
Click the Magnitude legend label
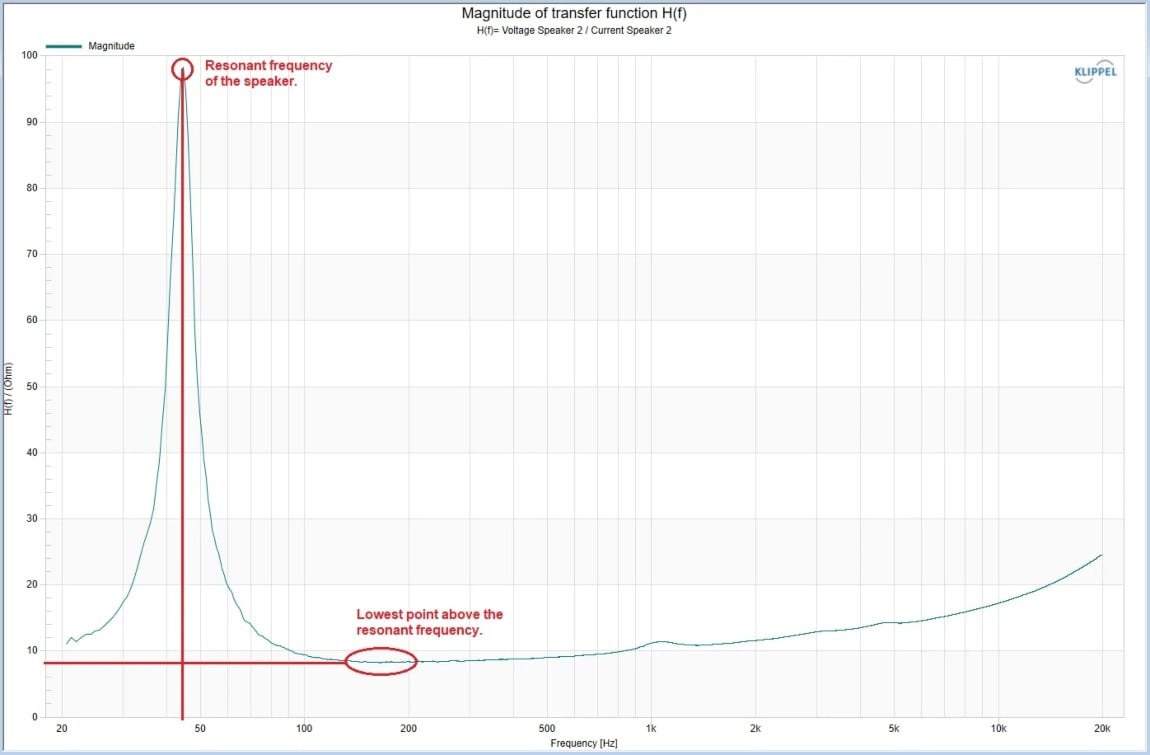[111, 46]
